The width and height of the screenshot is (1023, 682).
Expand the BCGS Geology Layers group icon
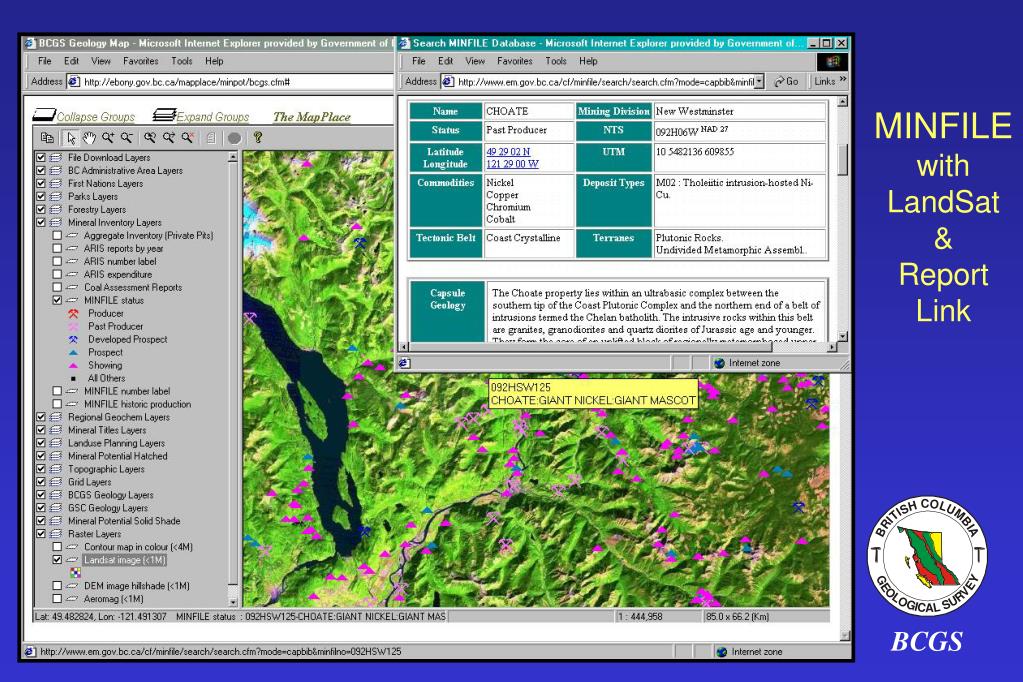(x=55, y=495)
